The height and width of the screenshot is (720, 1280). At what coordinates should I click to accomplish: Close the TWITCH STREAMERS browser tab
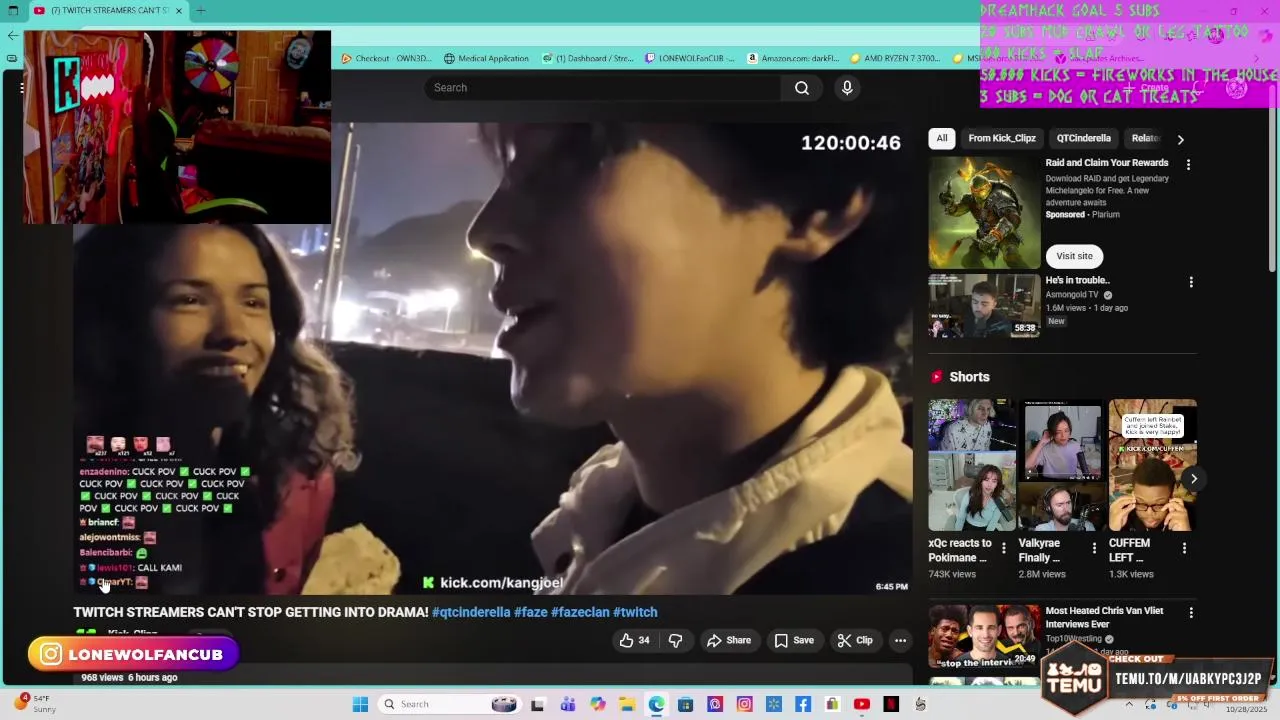click(x=179, y=10)
